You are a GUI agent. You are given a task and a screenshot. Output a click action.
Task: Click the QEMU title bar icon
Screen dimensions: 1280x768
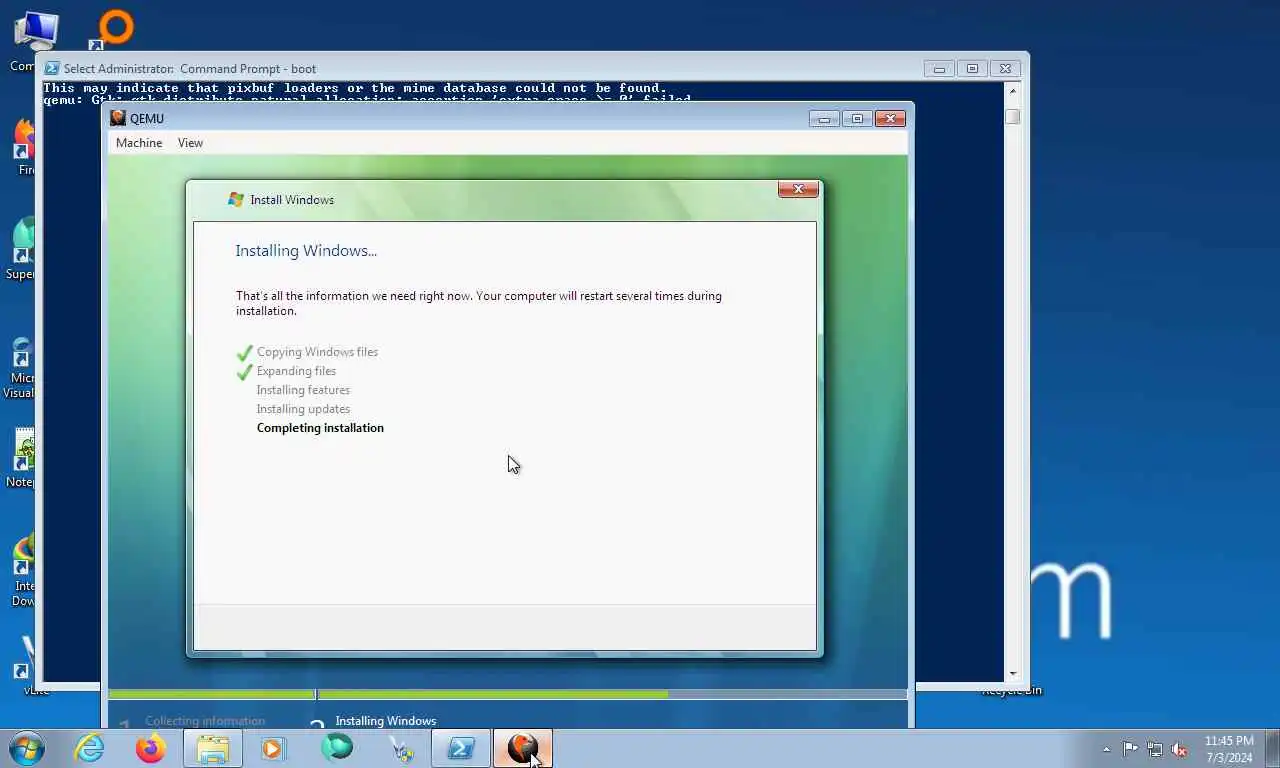point(118,118)
